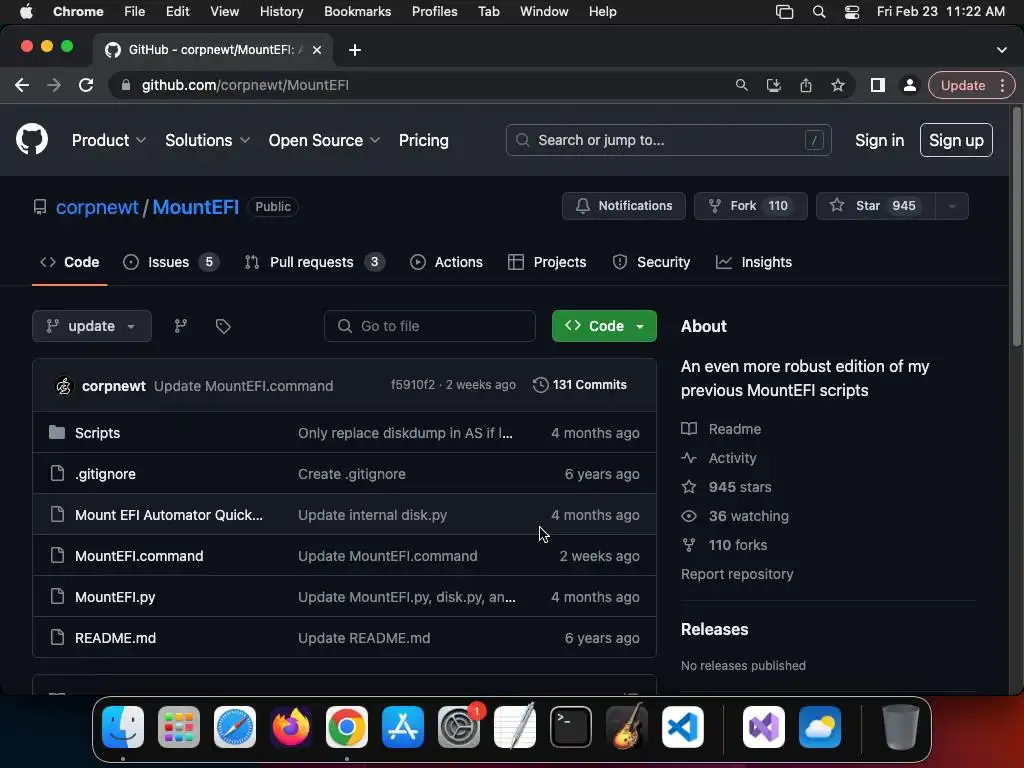Click the Chrome Update button
Image resolution: width=1024 pixels, height=768 pixels.
963,85
